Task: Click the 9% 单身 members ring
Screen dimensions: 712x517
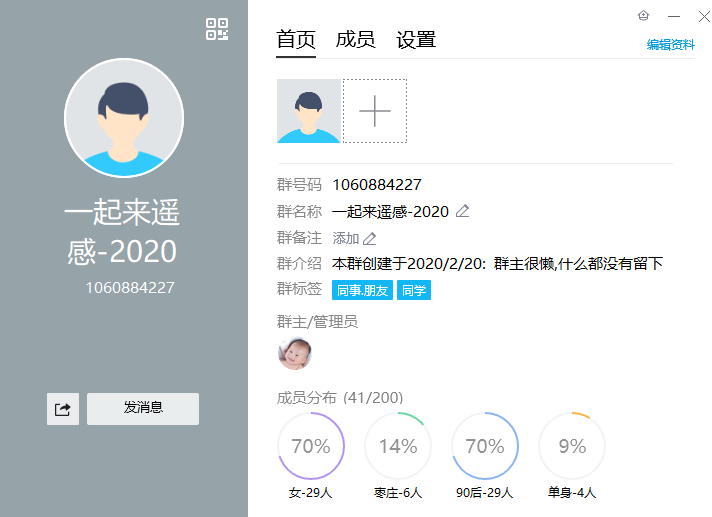Action: 572,446
